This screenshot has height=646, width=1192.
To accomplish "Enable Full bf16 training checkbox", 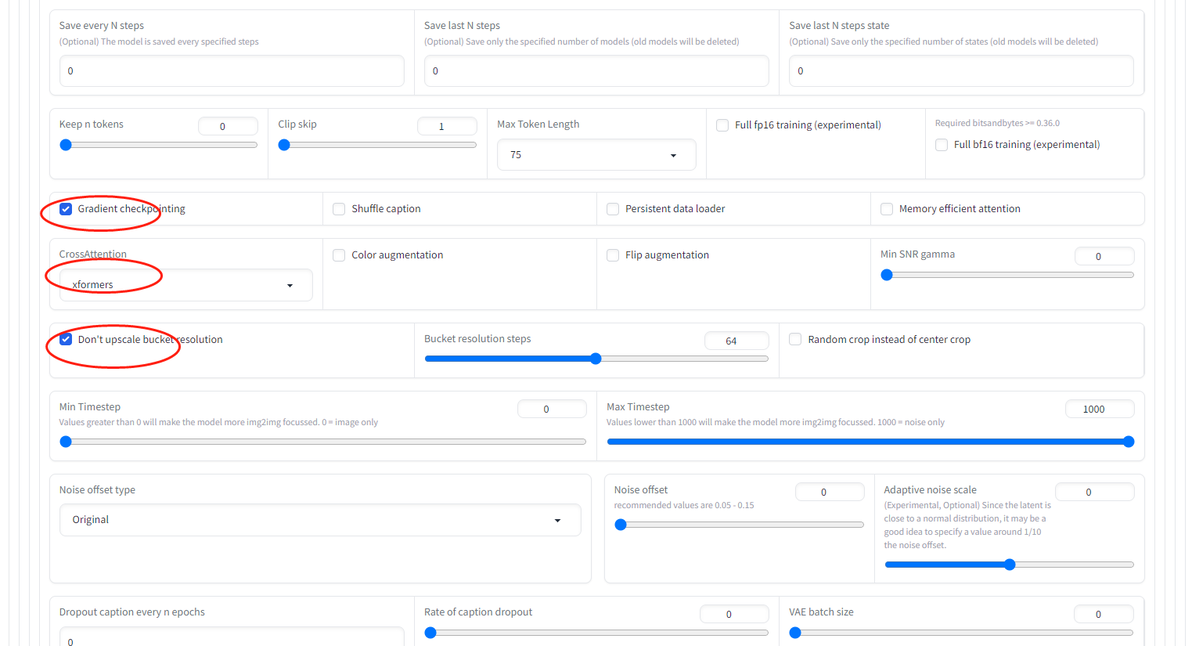I will (942, 144).
